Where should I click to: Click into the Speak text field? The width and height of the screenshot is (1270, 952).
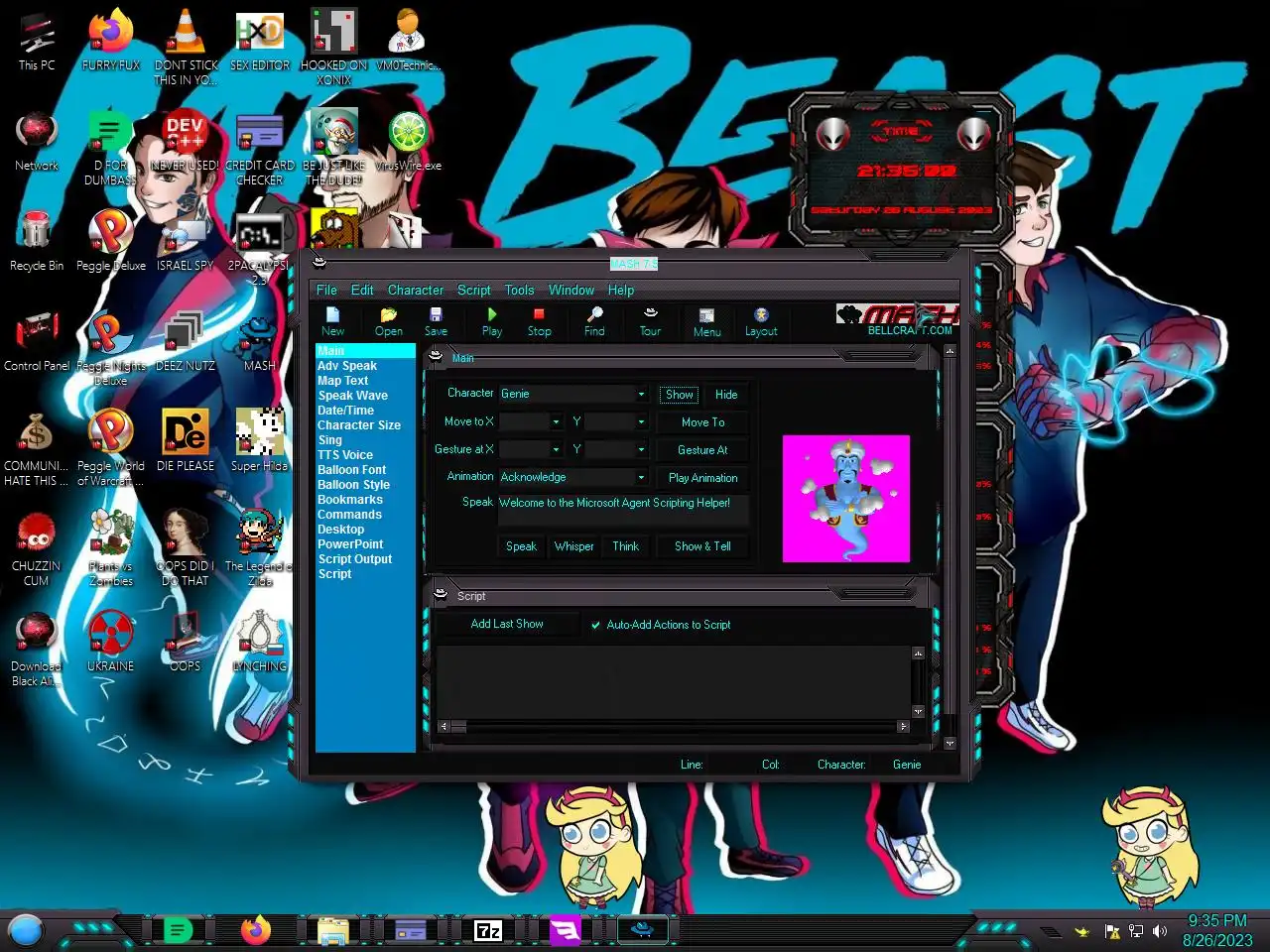622,511
